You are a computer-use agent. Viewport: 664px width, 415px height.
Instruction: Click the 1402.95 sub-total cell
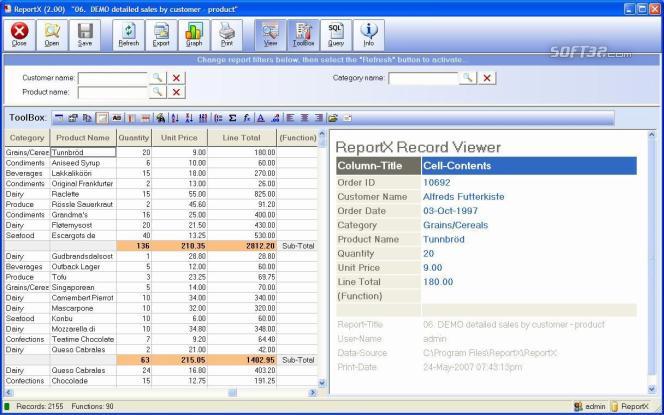pos(242,360)
